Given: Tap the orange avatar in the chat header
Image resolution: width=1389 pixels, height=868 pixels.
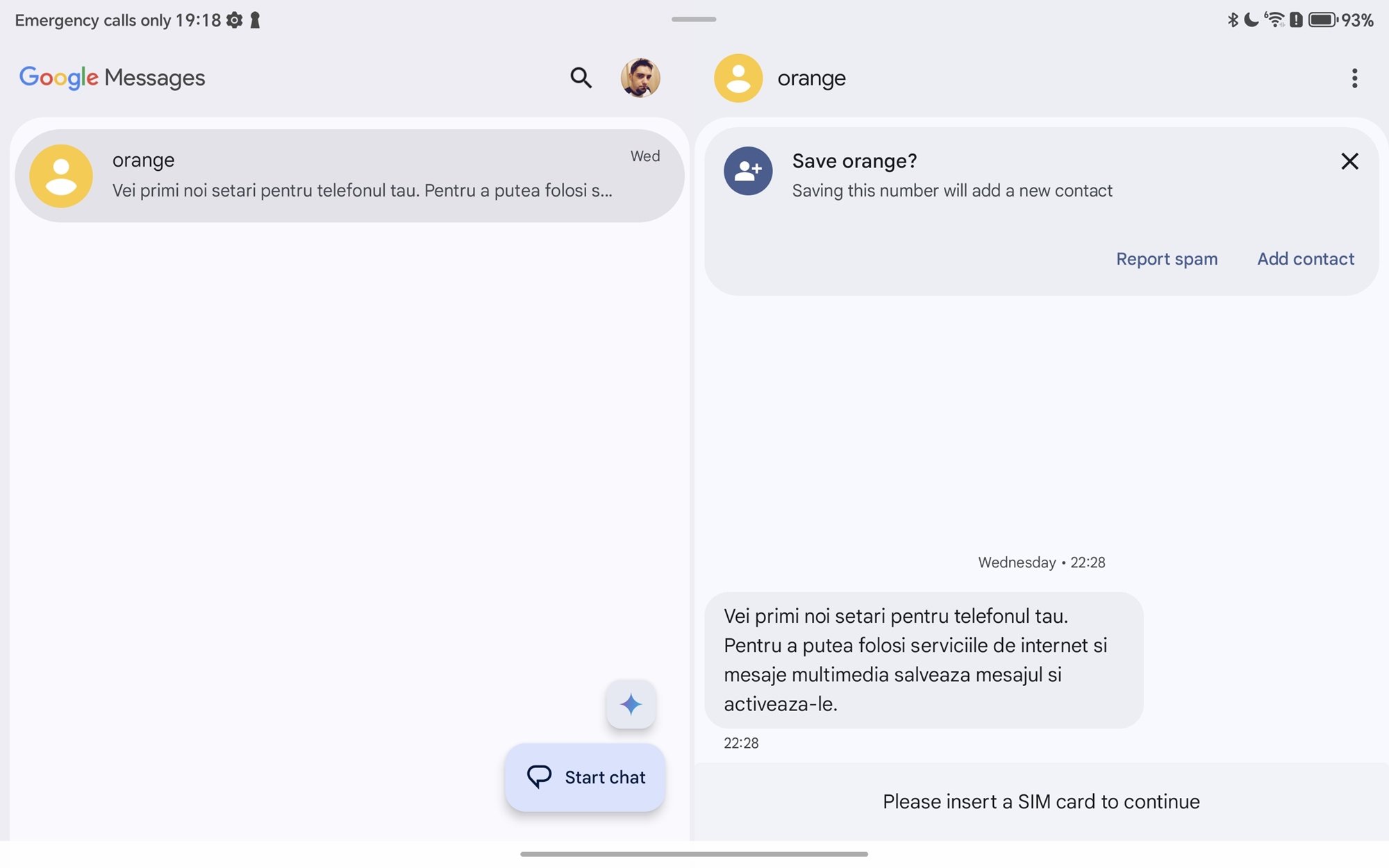Looking at the screenshot, I should point(738,78).
